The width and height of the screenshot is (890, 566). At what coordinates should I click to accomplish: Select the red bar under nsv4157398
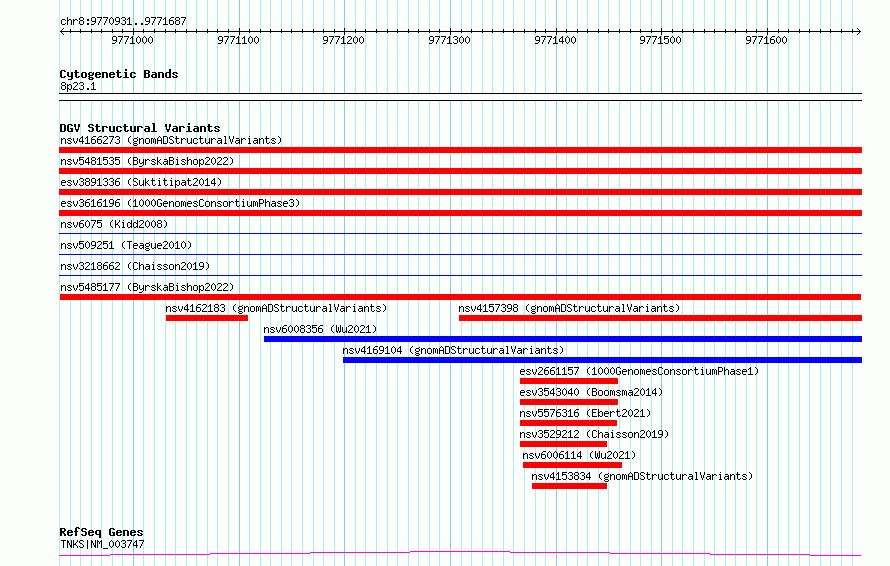(660, 318)
